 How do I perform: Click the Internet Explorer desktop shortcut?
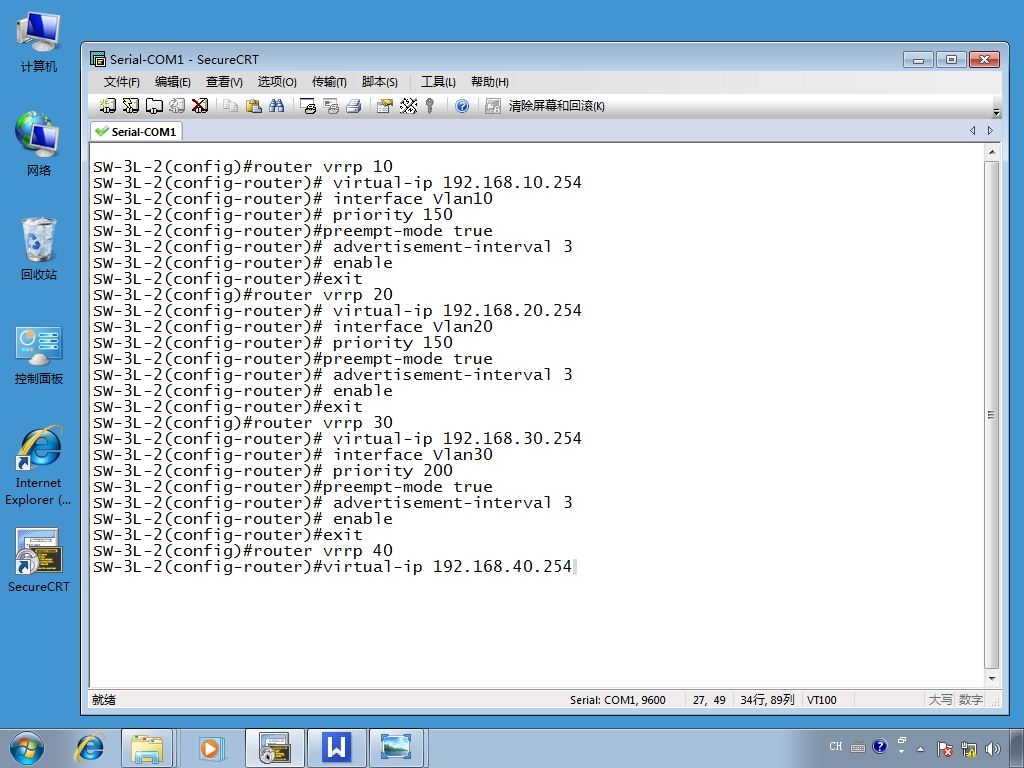(x=39, y=465)
